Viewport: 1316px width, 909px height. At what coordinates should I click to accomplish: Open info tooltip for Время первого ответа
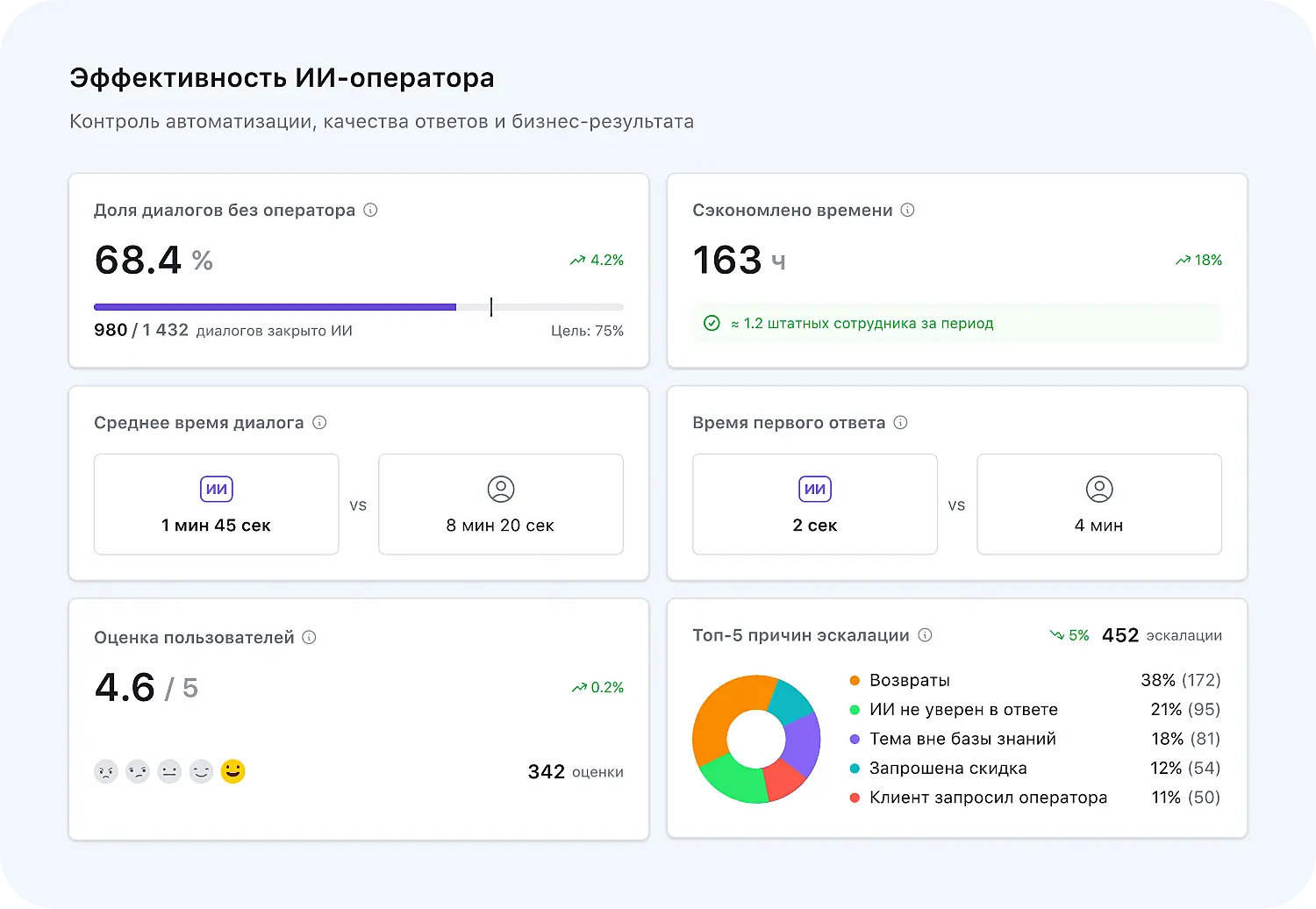901,422
